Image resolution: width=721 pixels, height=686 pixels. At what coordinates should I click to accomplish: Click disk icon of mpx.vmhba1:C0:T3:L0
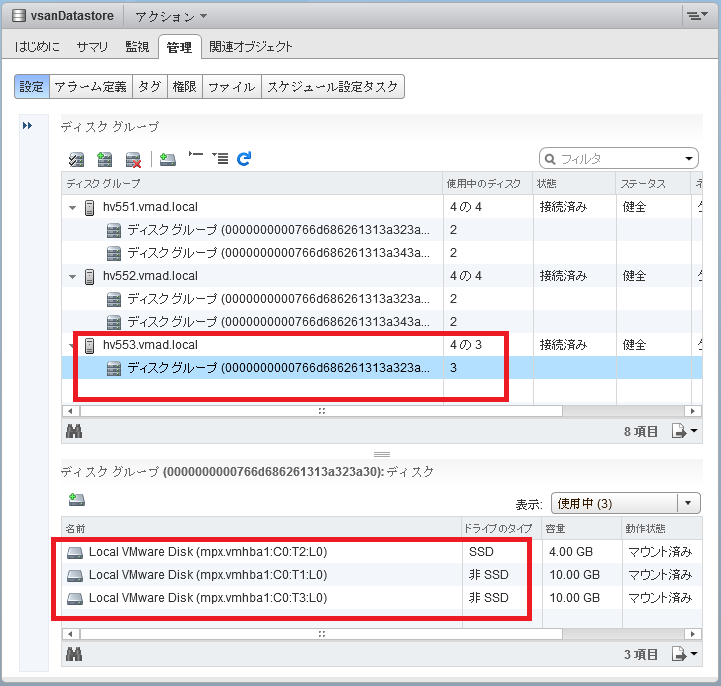tap(75, 598)
